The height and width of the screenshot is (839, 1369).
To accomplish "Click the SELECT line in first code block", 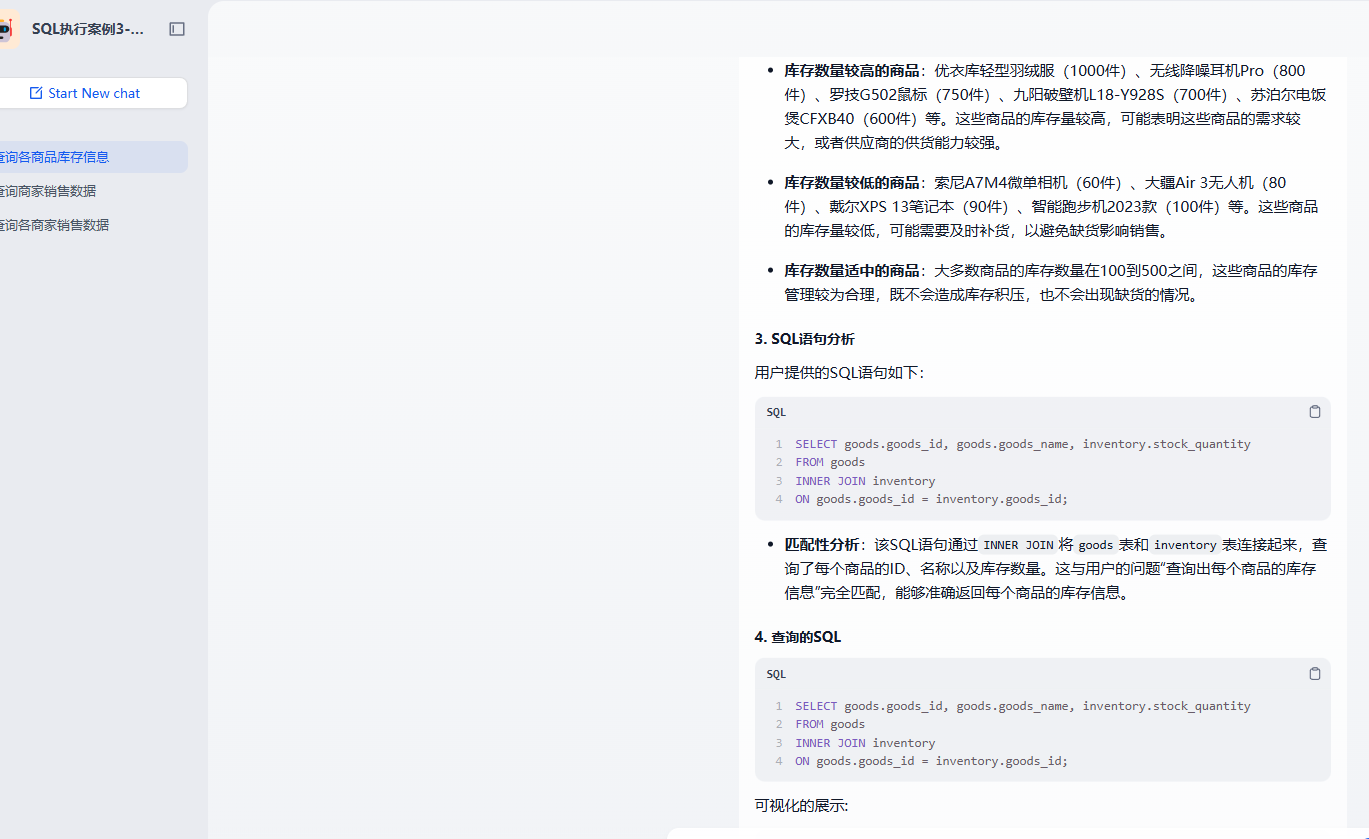I will 1022,444.
